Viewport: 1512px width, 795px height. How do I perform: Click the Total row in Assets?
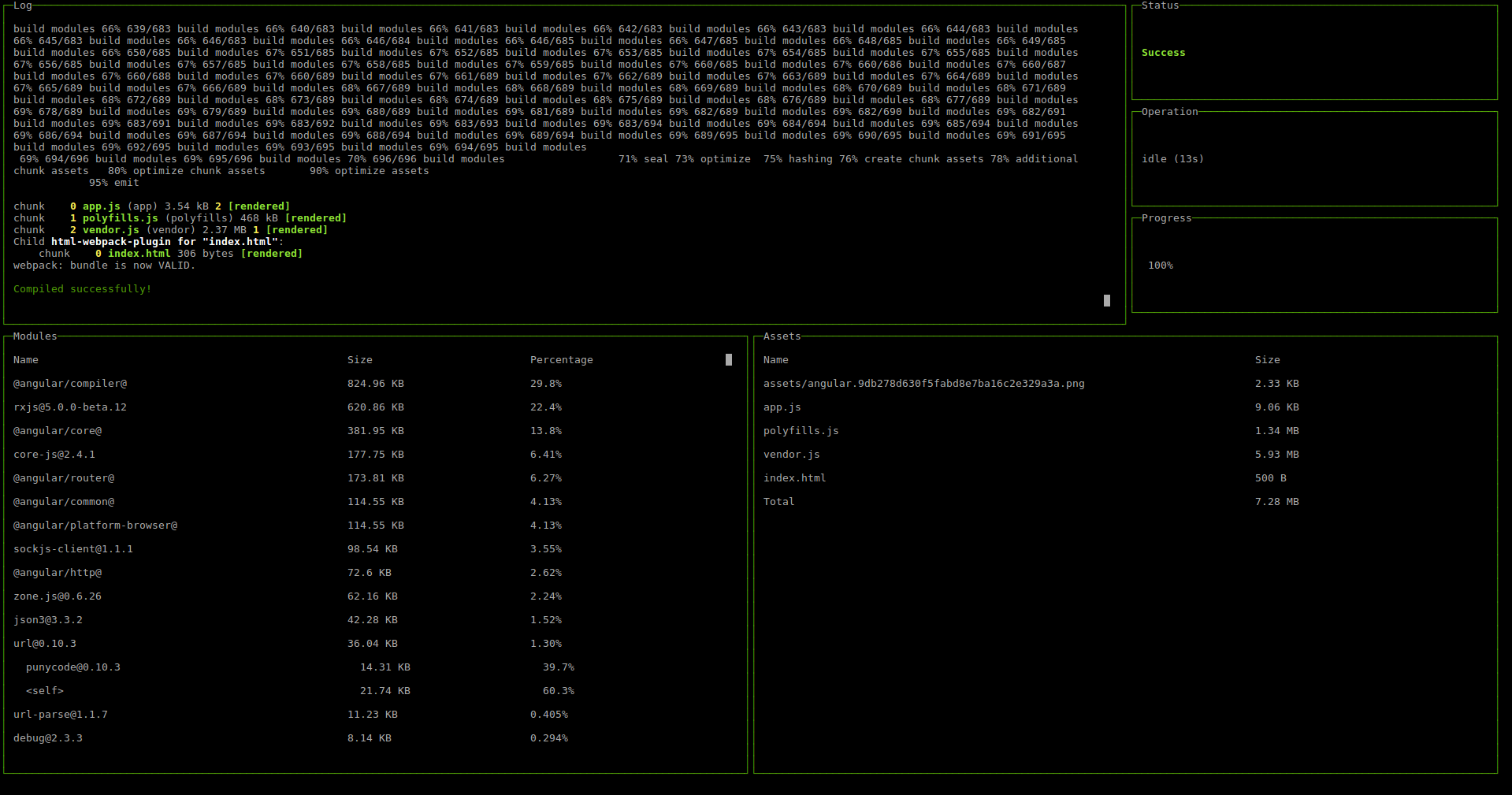coord(1126,502)
